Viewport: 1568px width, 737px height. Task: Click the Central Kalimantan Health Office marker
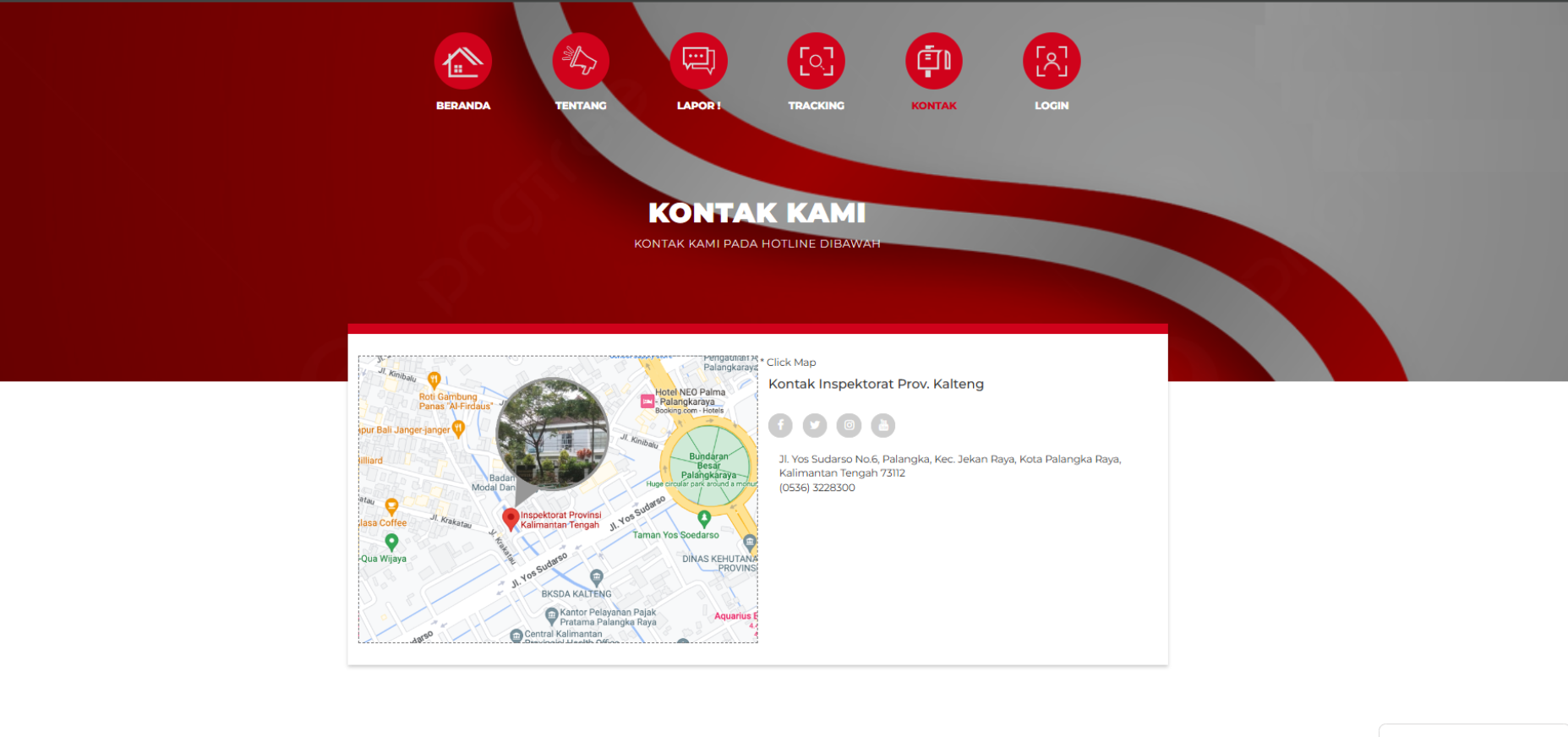click(516, 636)
